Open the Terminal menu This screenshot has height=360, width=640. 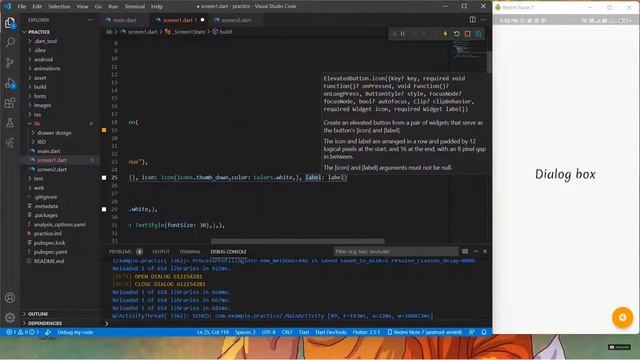click(x=135, y=7)
